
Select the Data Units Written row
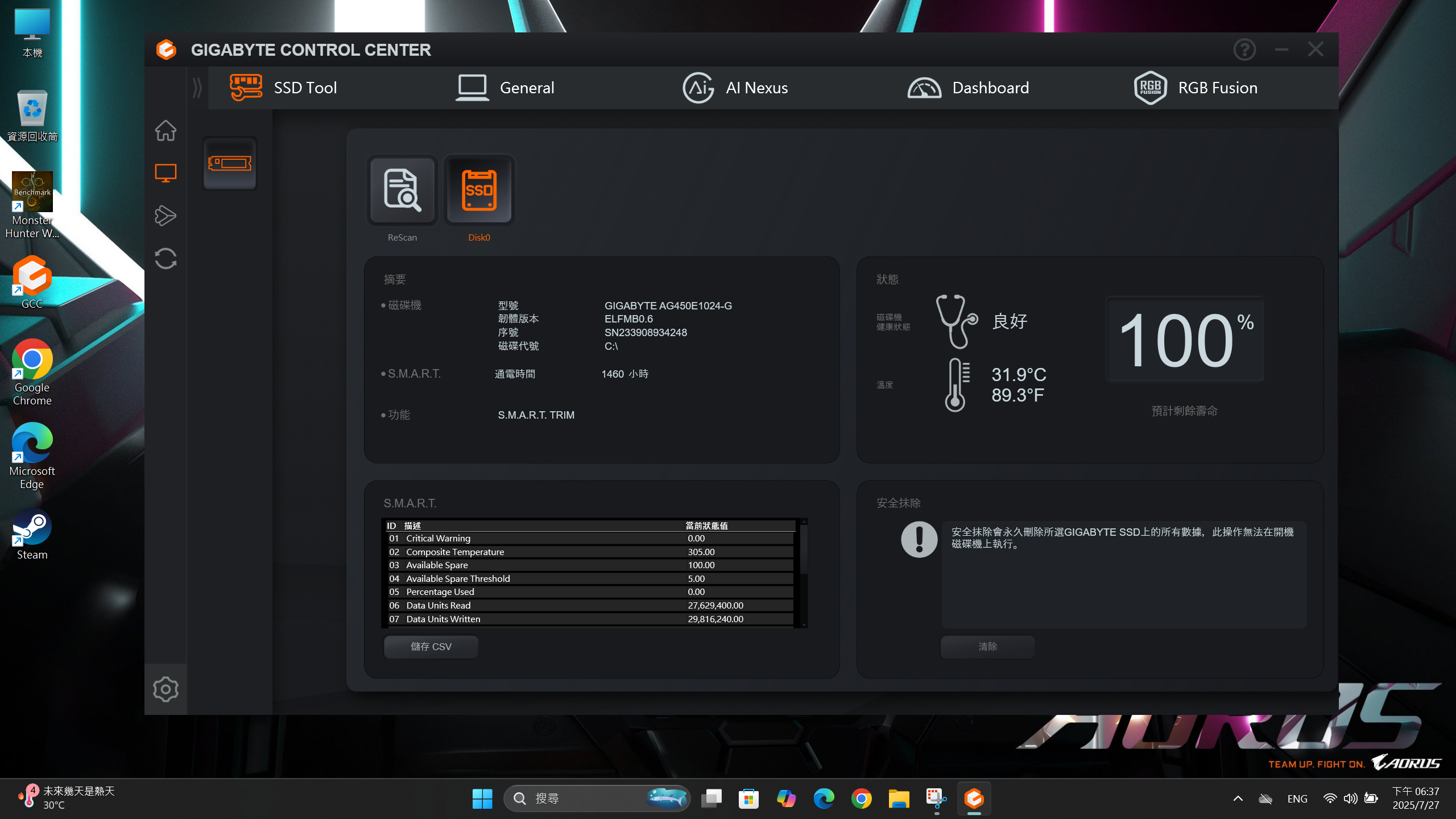click(590, 619)
